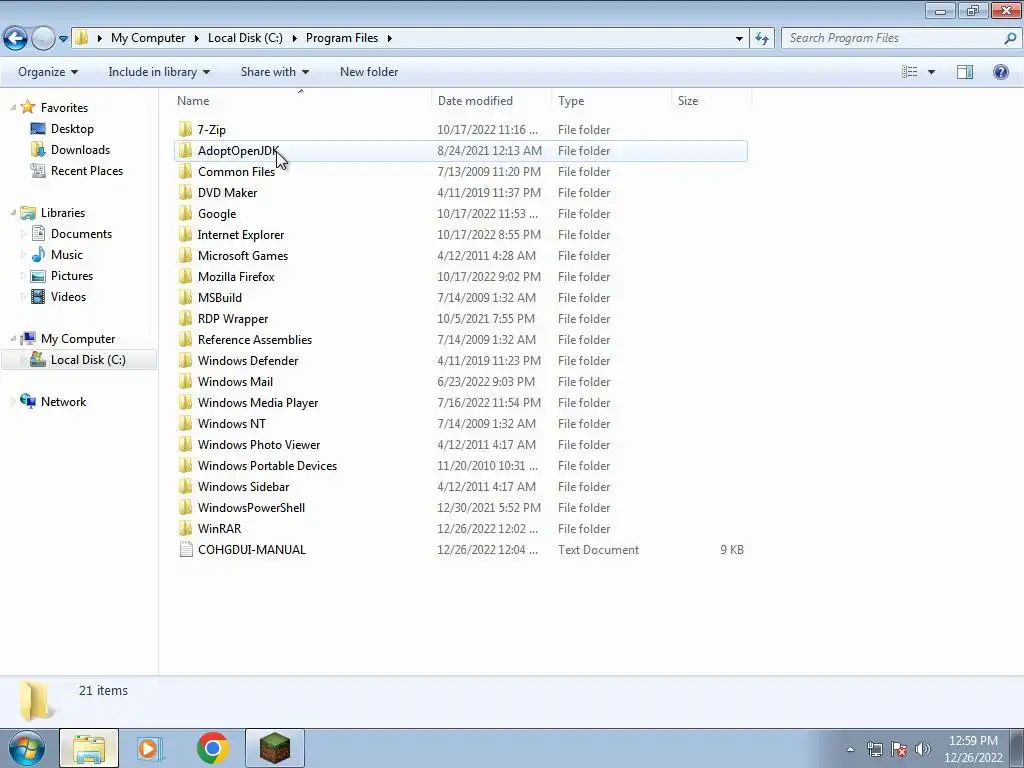This screenshot has width=1024, height=768.
Task: Toggle the preview pane button
Action: tap(965, 72)
